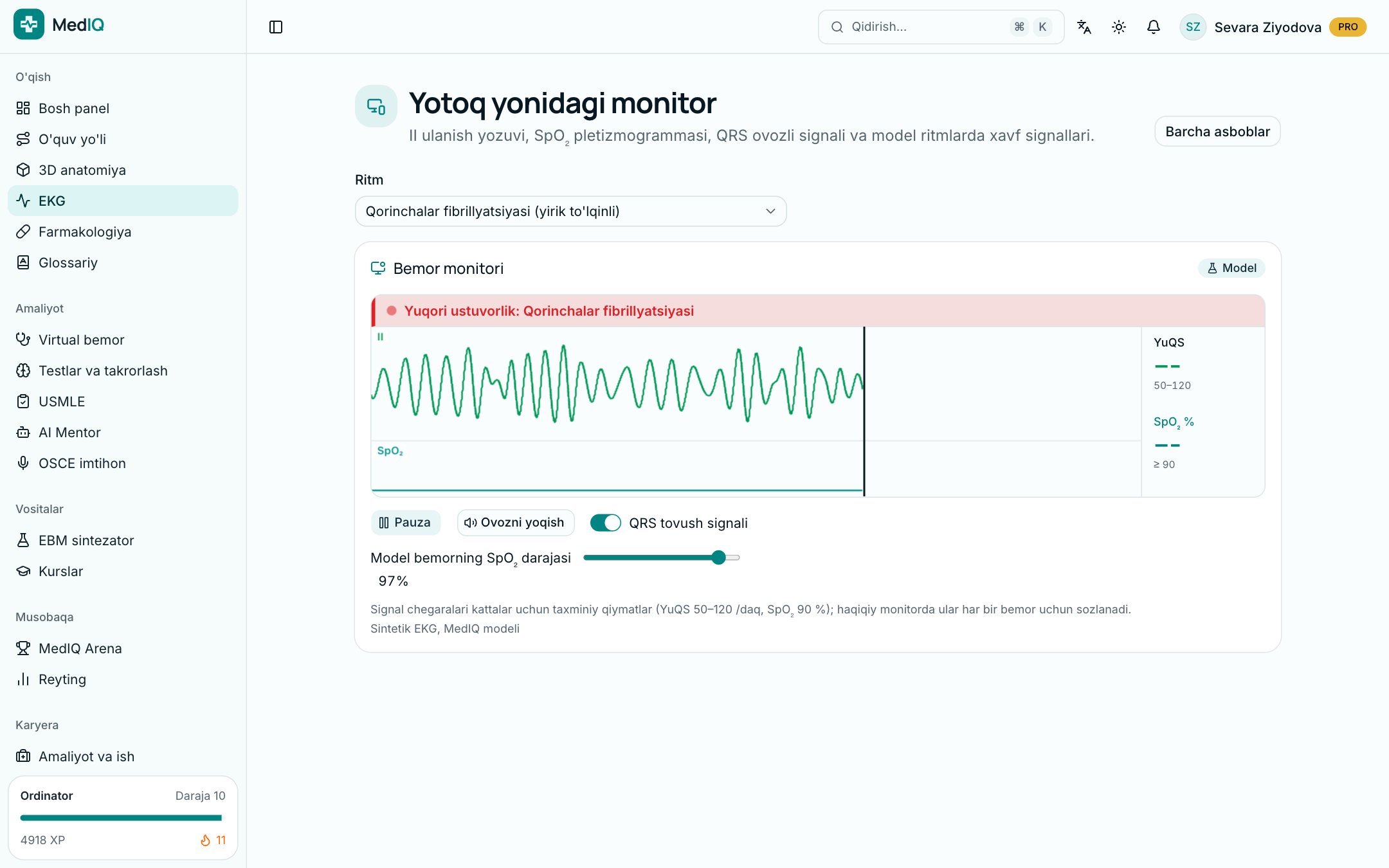1389x868 pixels.
Task: Go to O'quv yo'li
Action: [123, 139]
